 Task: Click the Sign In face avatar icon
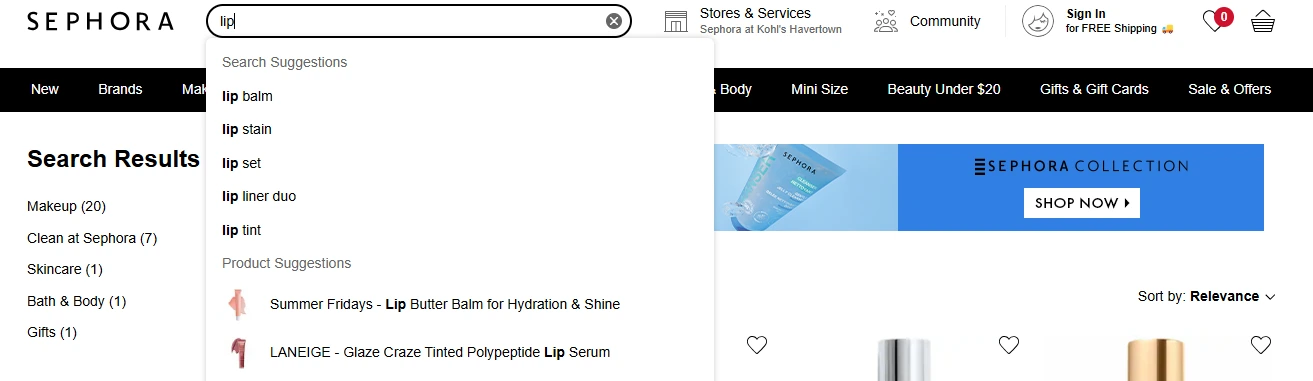tap(1038, 21)
